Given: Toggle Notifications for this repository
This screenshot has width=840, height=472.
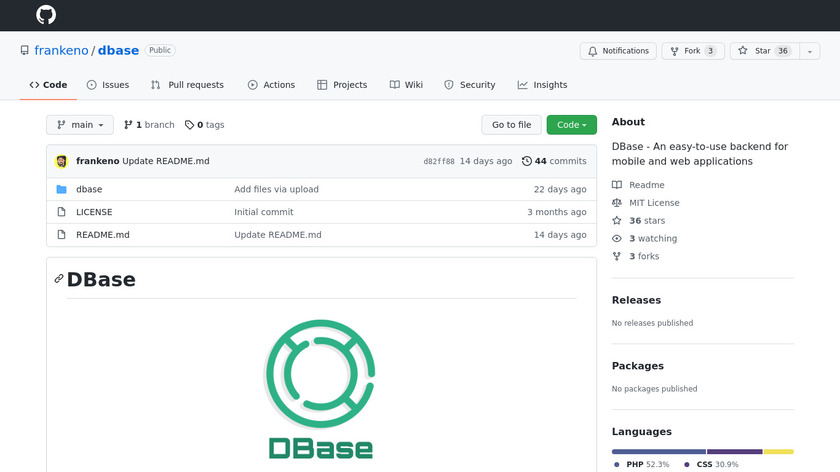Looking at the screenshot, I should point(618,51).
